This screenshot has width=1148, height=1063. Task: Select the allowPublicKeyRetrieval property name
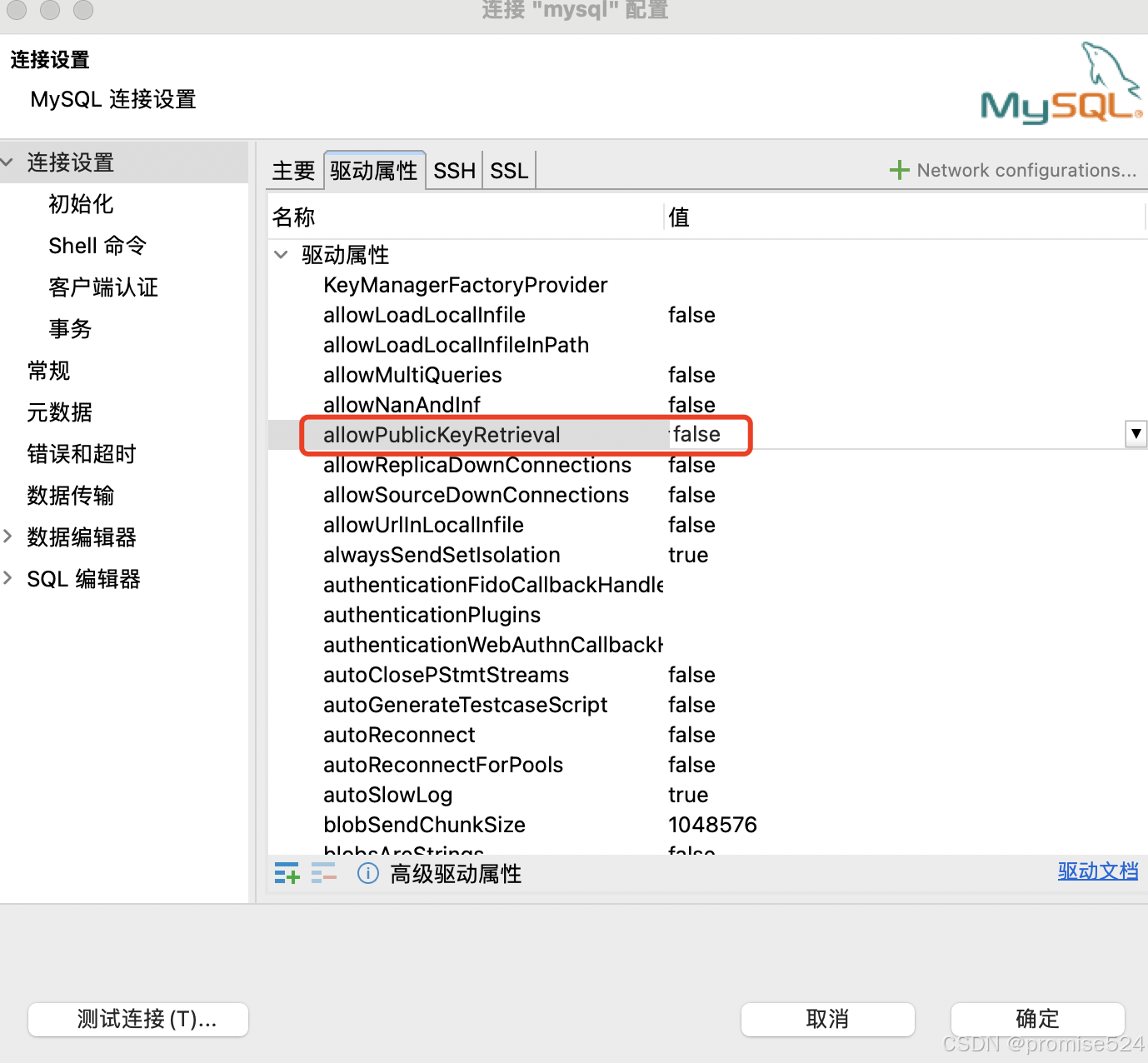tap(442, 435)
